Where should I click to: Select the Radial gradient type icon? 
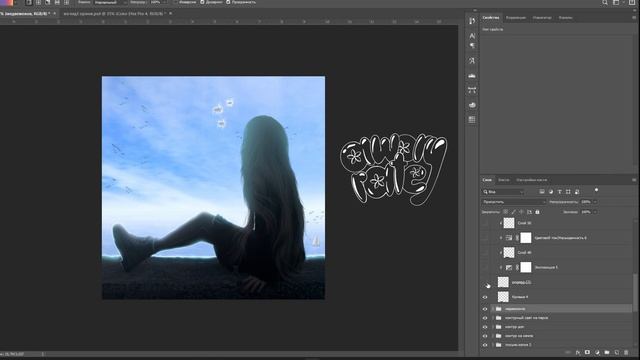coord(38,2)
